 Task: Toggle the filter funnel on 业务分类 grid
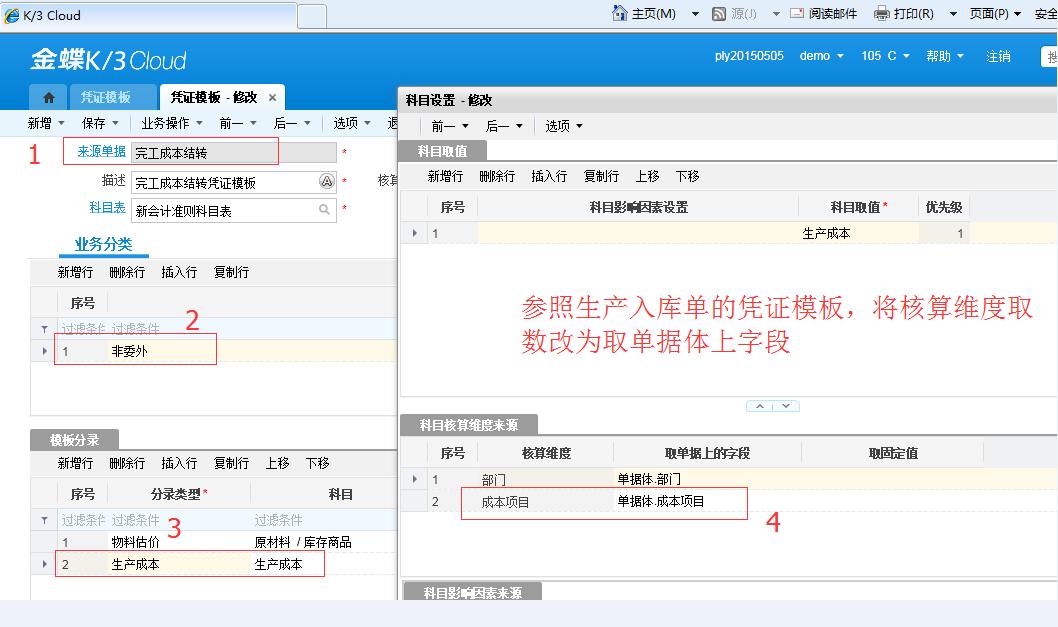pyautogui.click(x=42, y=327)
